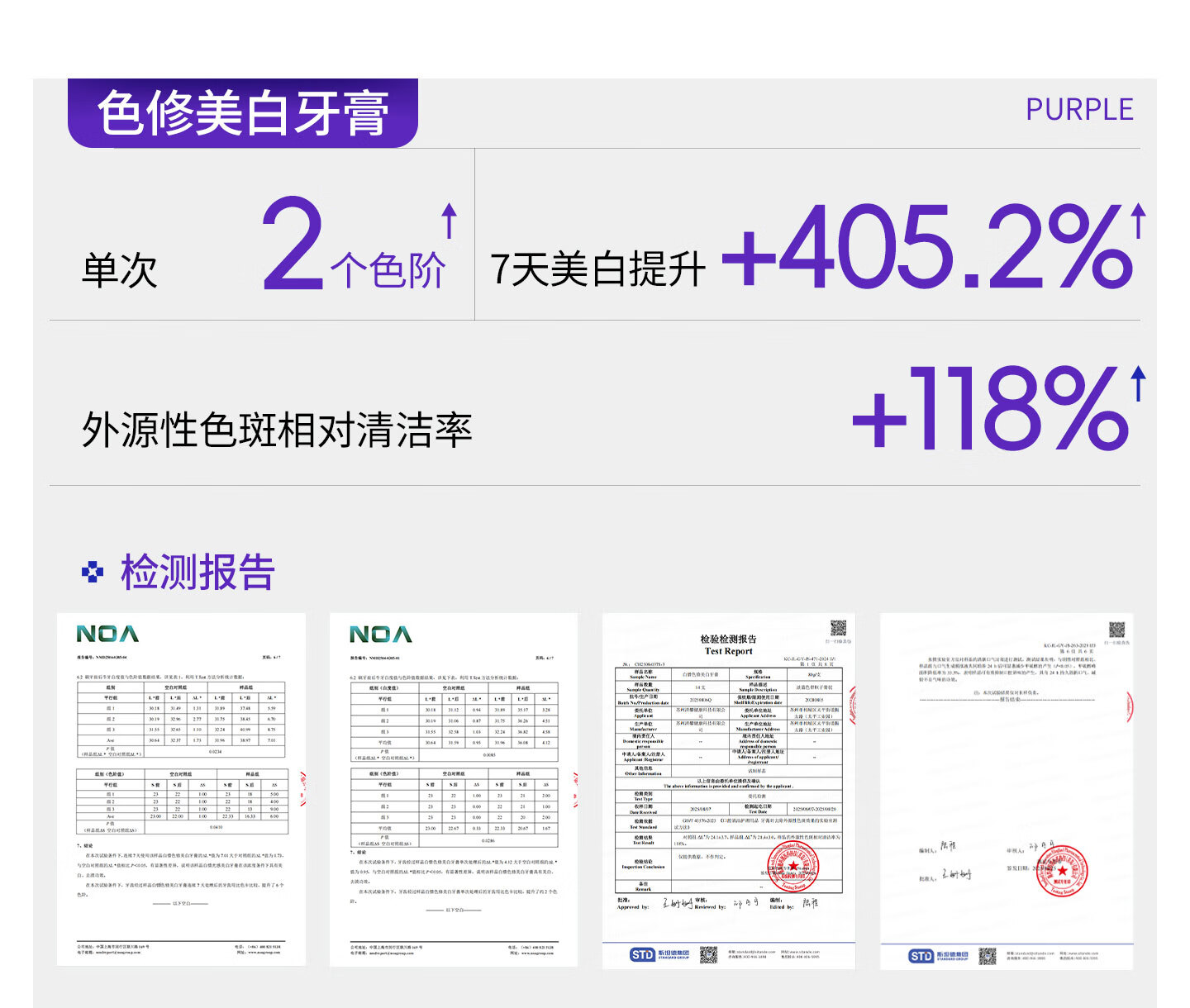Click the blue diamond icon beside 检测报告

pyautogui.click(x=93, y=572)
